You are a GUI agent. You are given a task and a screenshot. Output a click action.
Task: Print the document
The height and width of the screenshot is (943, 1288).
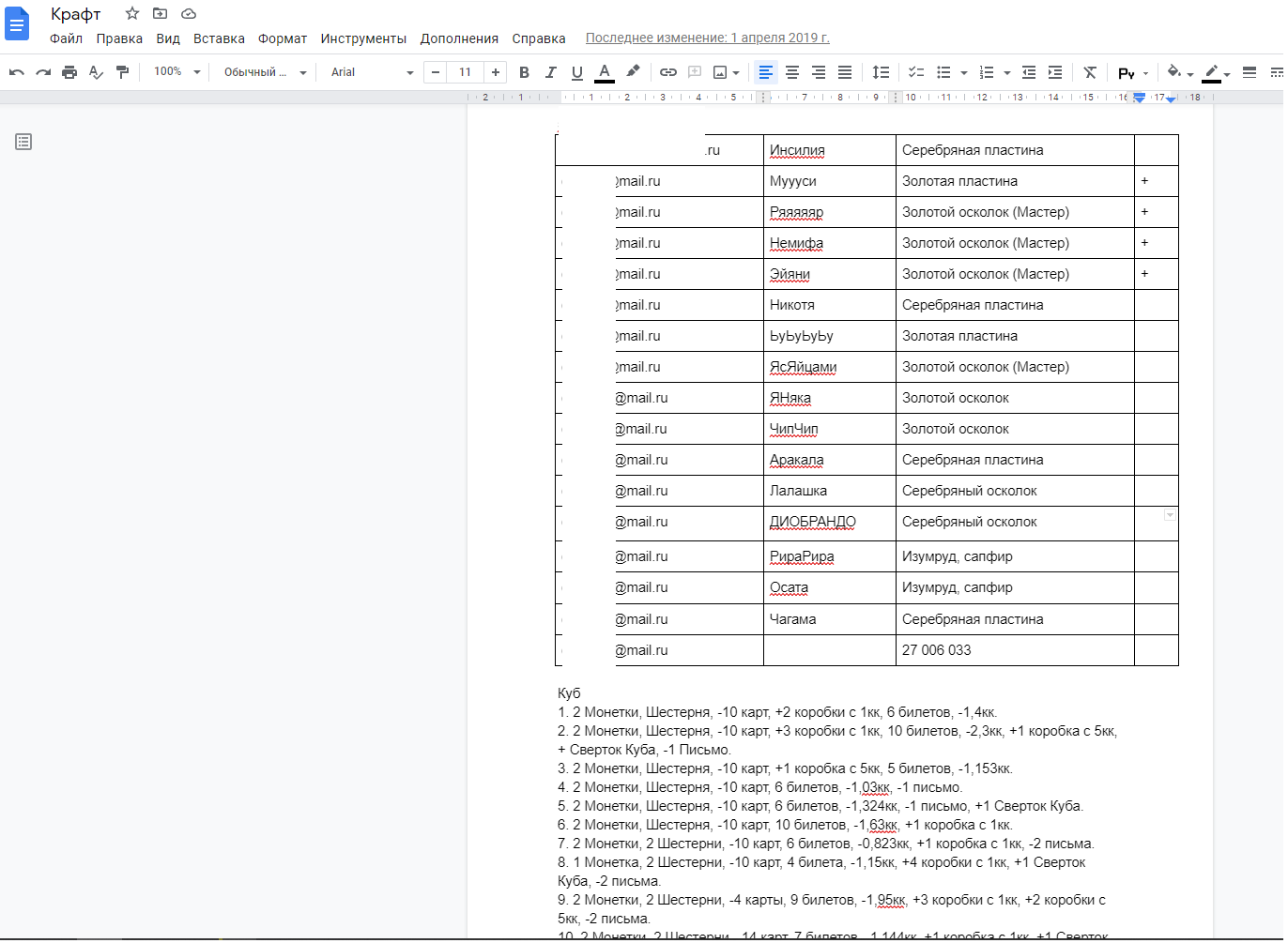pos(69,72)
